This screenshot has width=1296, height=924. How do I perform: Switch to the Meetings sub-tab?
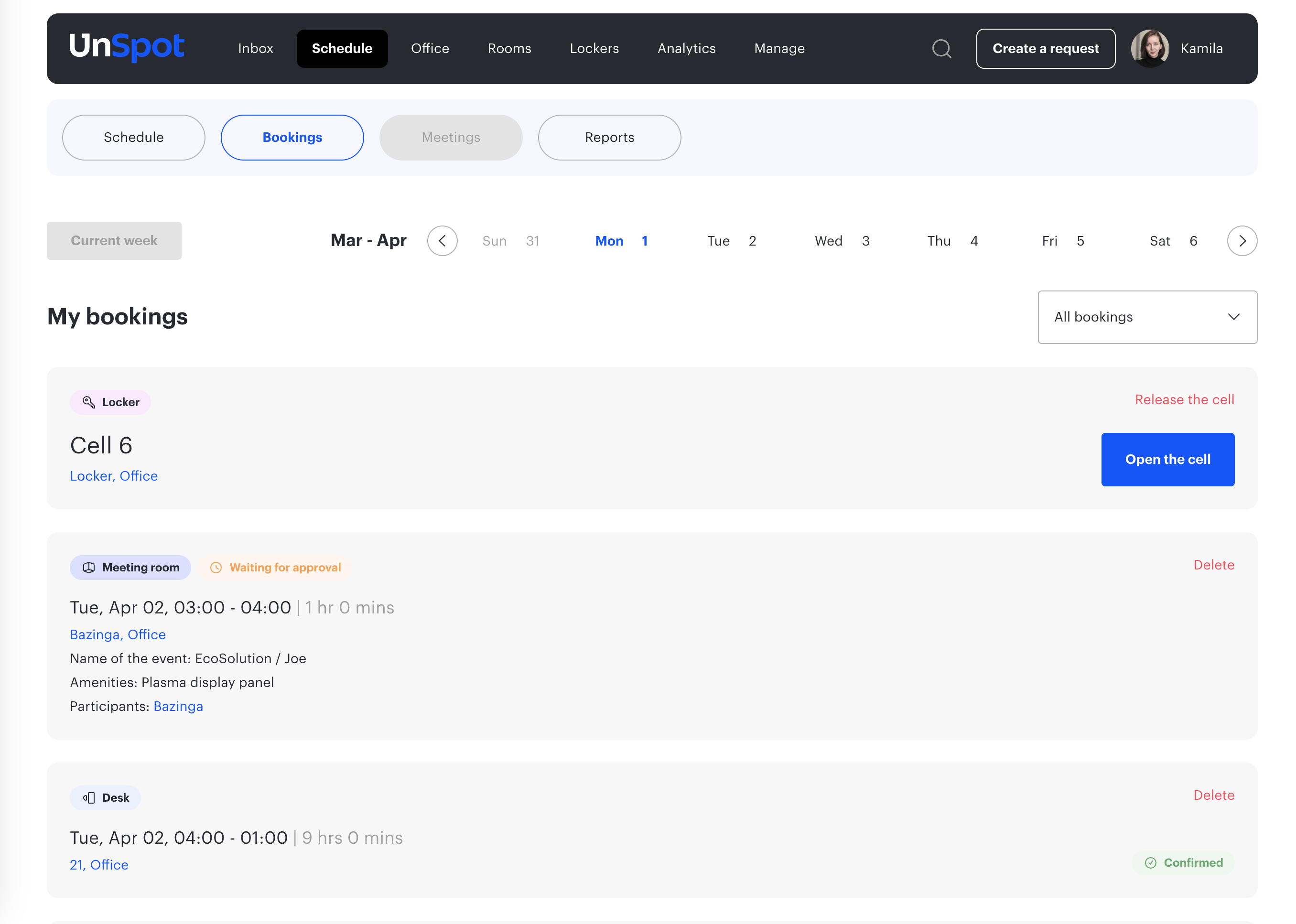pos(451,137)
